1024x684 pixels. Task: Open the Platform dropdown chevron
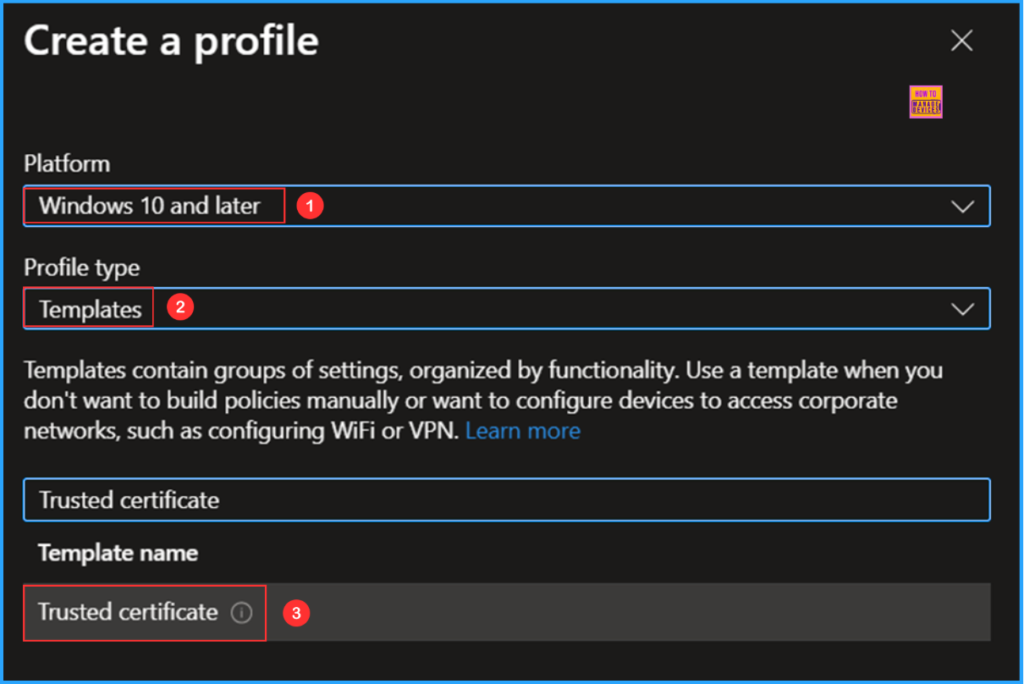click(962, 207)
